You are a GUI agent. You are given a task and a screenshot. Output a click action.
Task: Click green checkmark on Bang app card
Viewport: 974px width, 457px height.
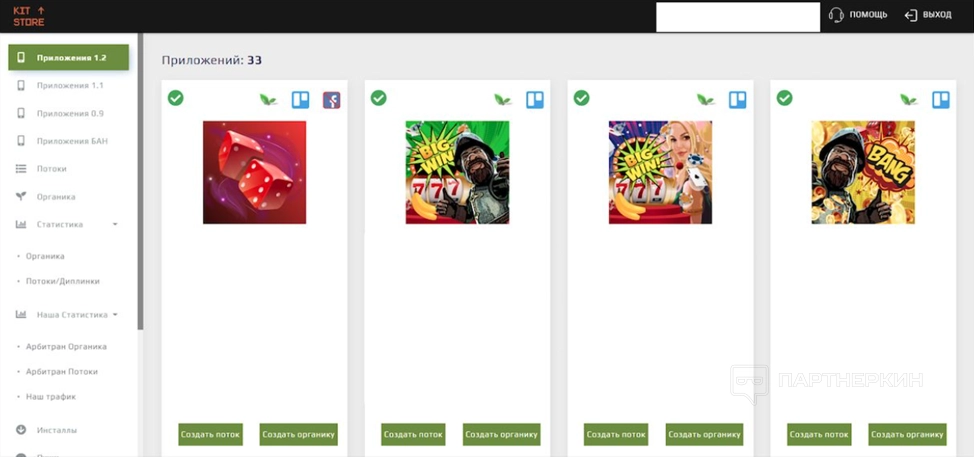coord(785,97)
